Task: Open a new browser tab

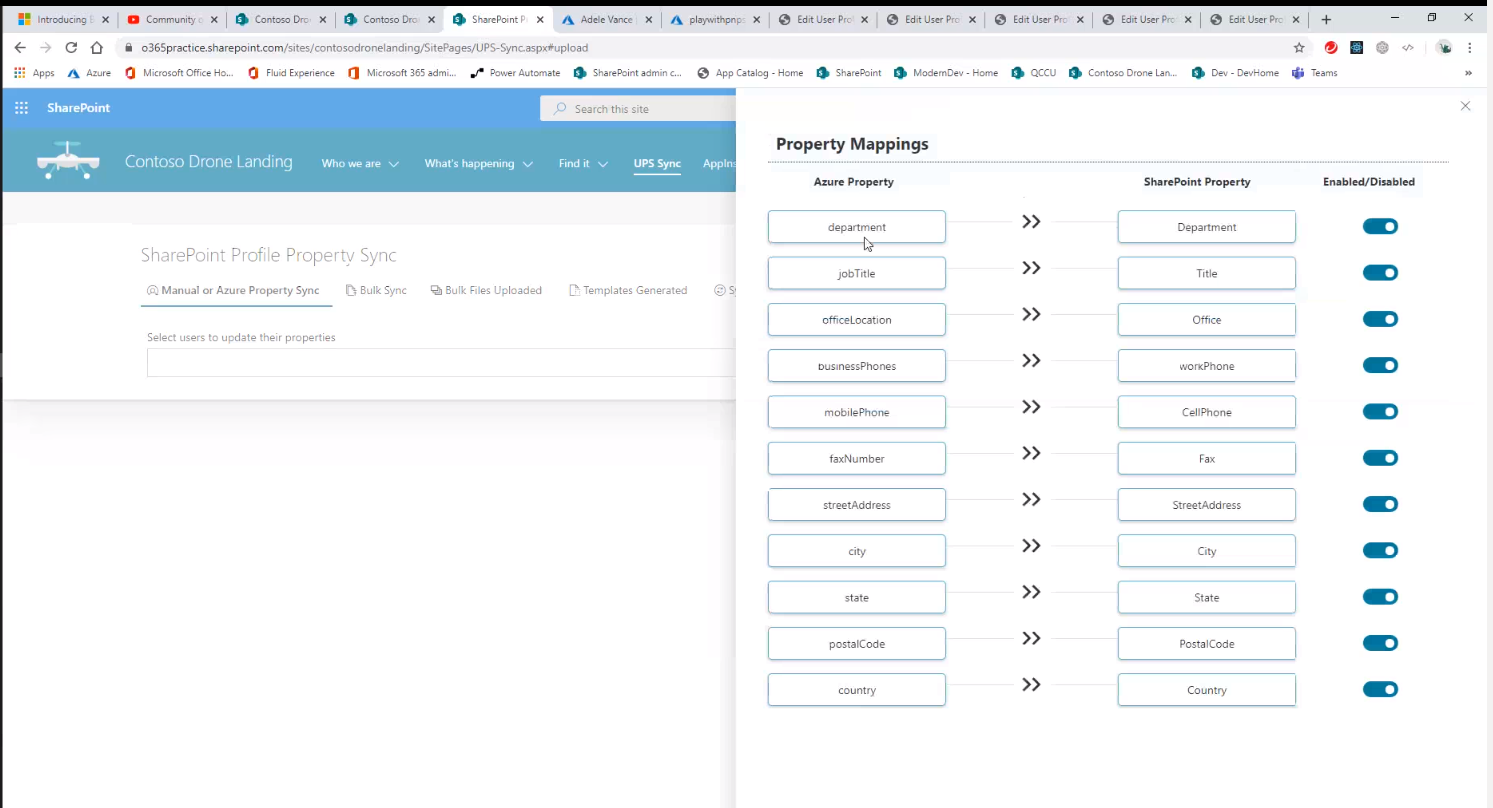Action: click(x=1326, y=19)
